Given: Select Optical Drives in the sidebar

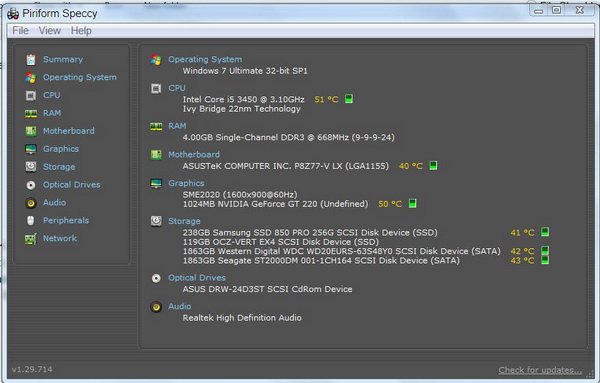Looking at the screenshot, I should 72,185.
